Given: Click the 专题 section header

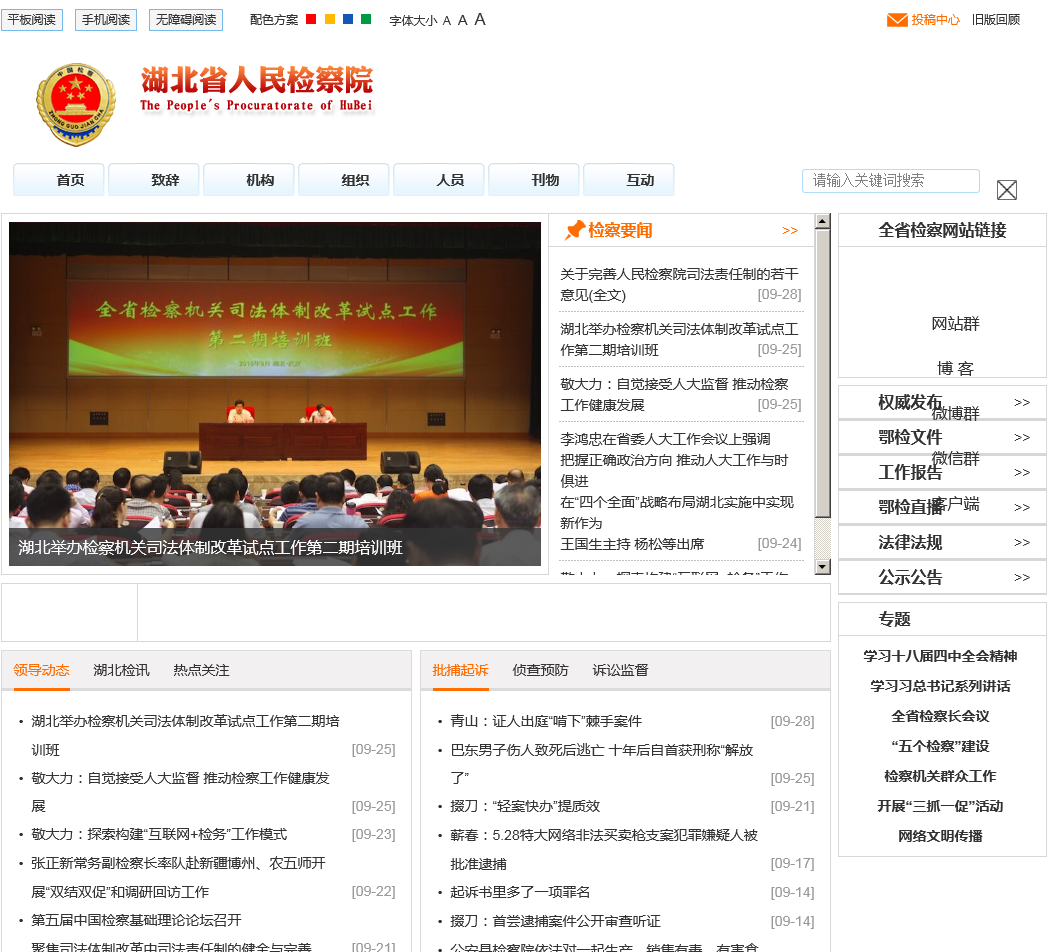Looking at the screenshot, I should (x=894, y=619).
